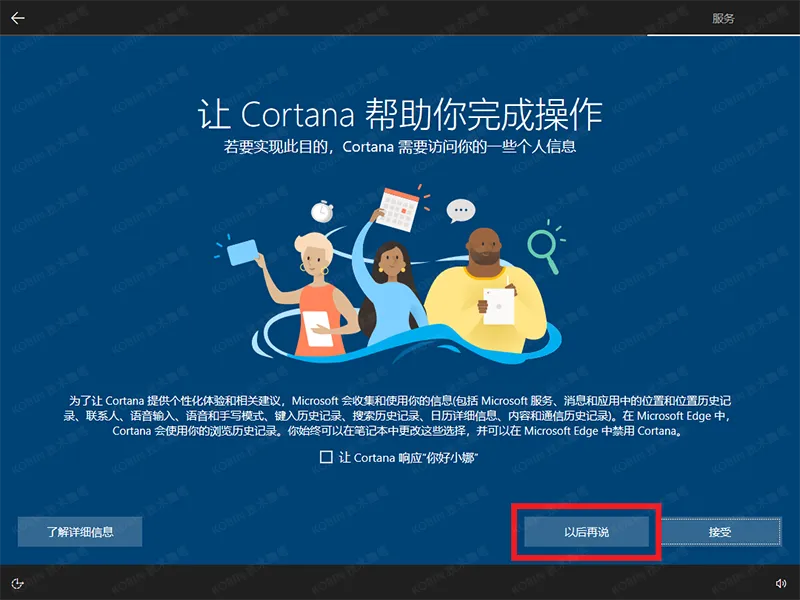
Task: Accept the Cortana privacy statement
Action: tap(724, 531)
